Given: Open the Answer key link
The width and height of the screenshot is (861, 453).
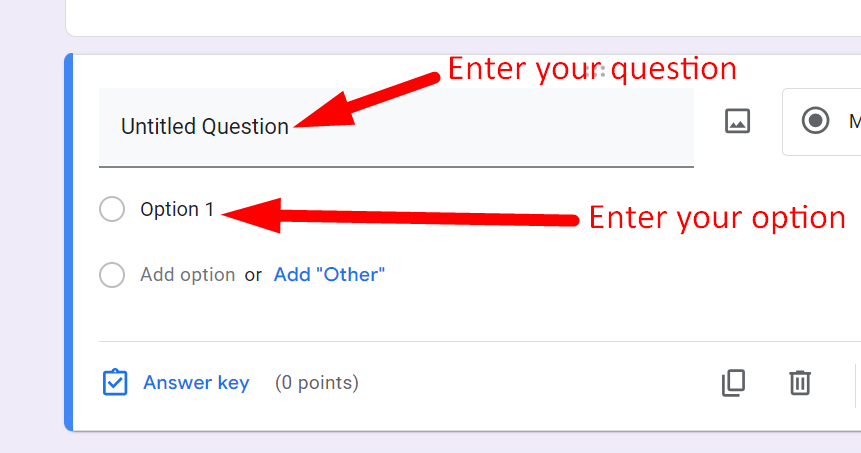Looking at the screenshot, I should pos(196,383).
